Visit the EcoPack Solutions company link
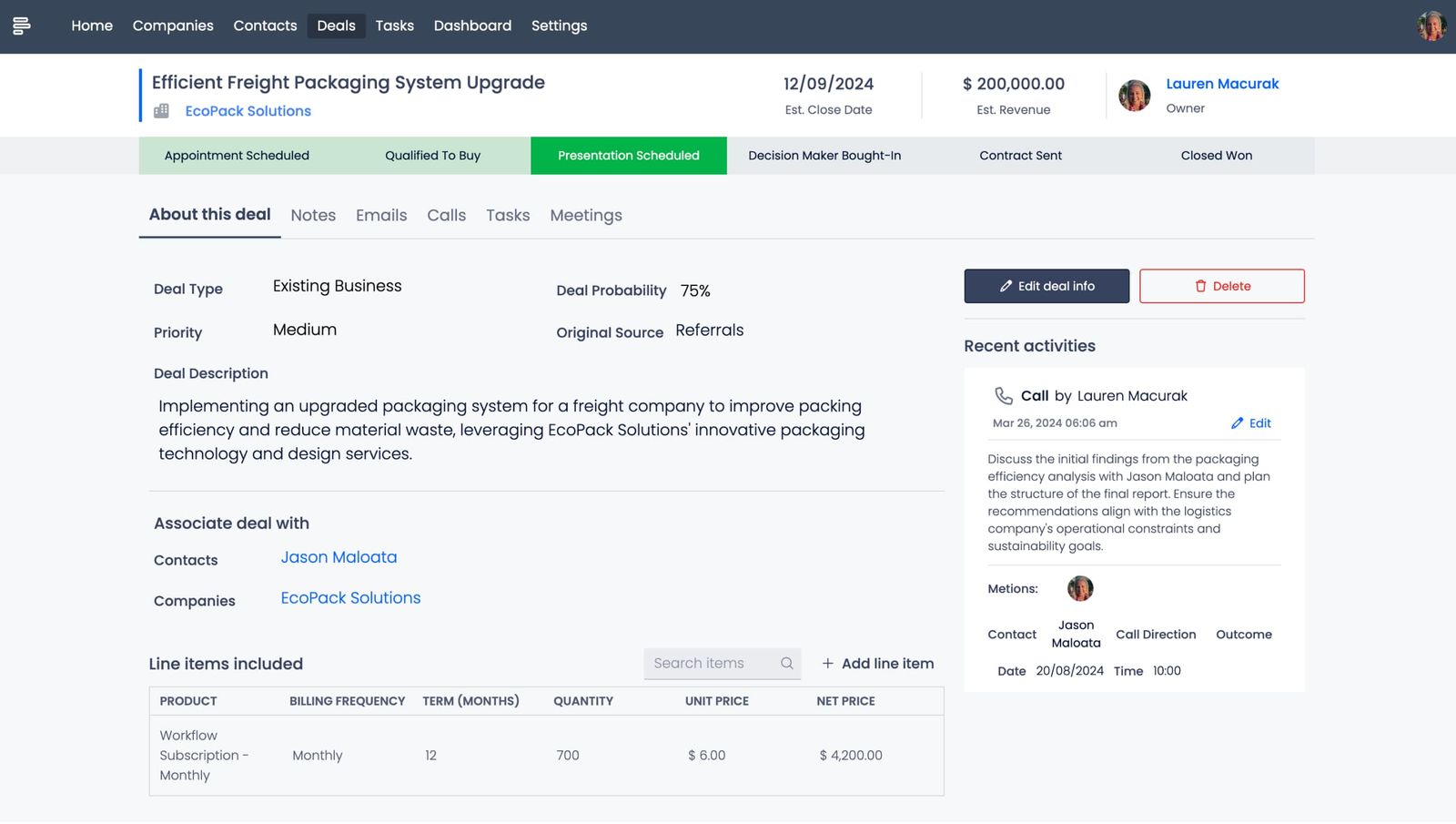1456x824 pixels. 349,597
